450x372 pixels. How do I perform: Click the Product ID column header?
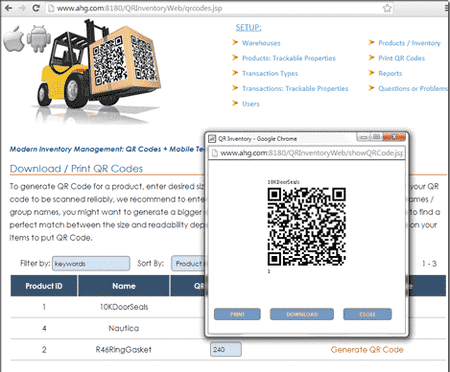tap(44, 286)
